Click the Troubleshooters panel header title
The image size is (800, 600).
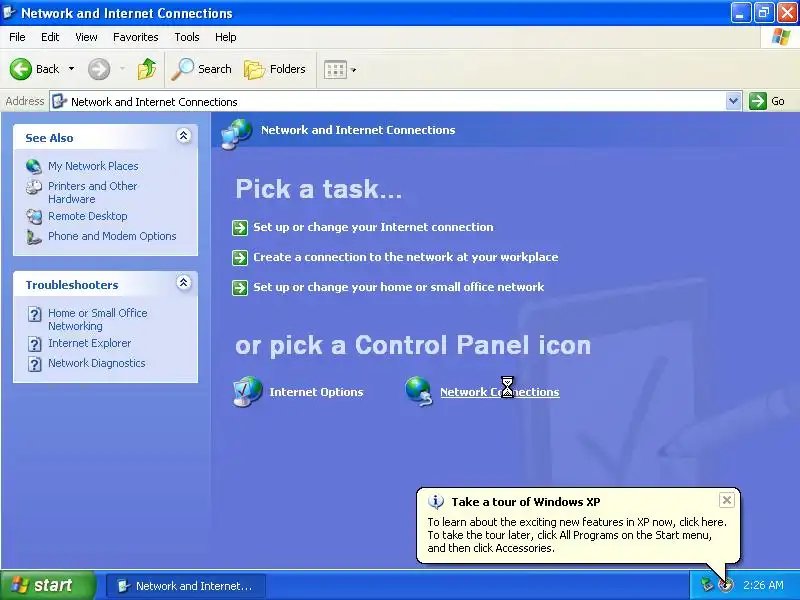pos(72,285)
